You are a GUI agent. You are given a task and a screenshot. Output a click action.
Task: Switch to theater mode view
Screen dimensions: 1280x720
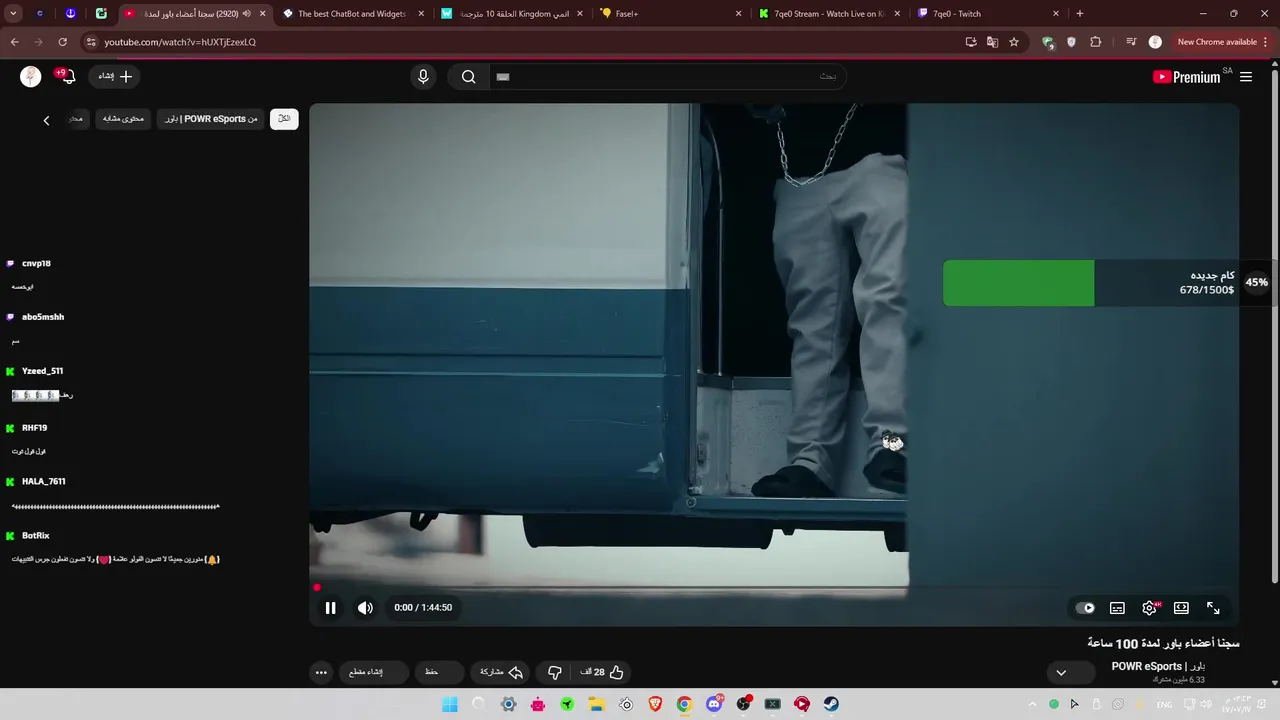pyautogui.click(x=1181, y=608)
